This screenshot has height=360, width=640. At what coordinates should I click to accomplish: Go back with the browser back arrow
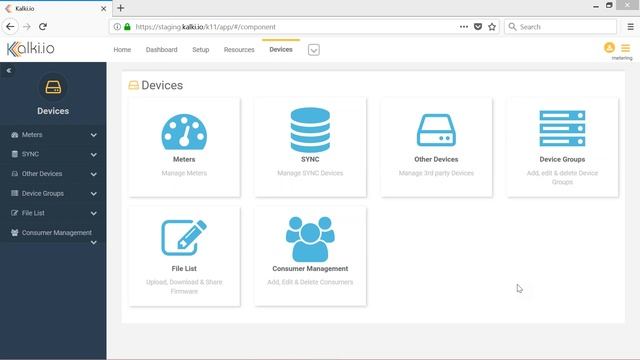(x=10, y=27)
